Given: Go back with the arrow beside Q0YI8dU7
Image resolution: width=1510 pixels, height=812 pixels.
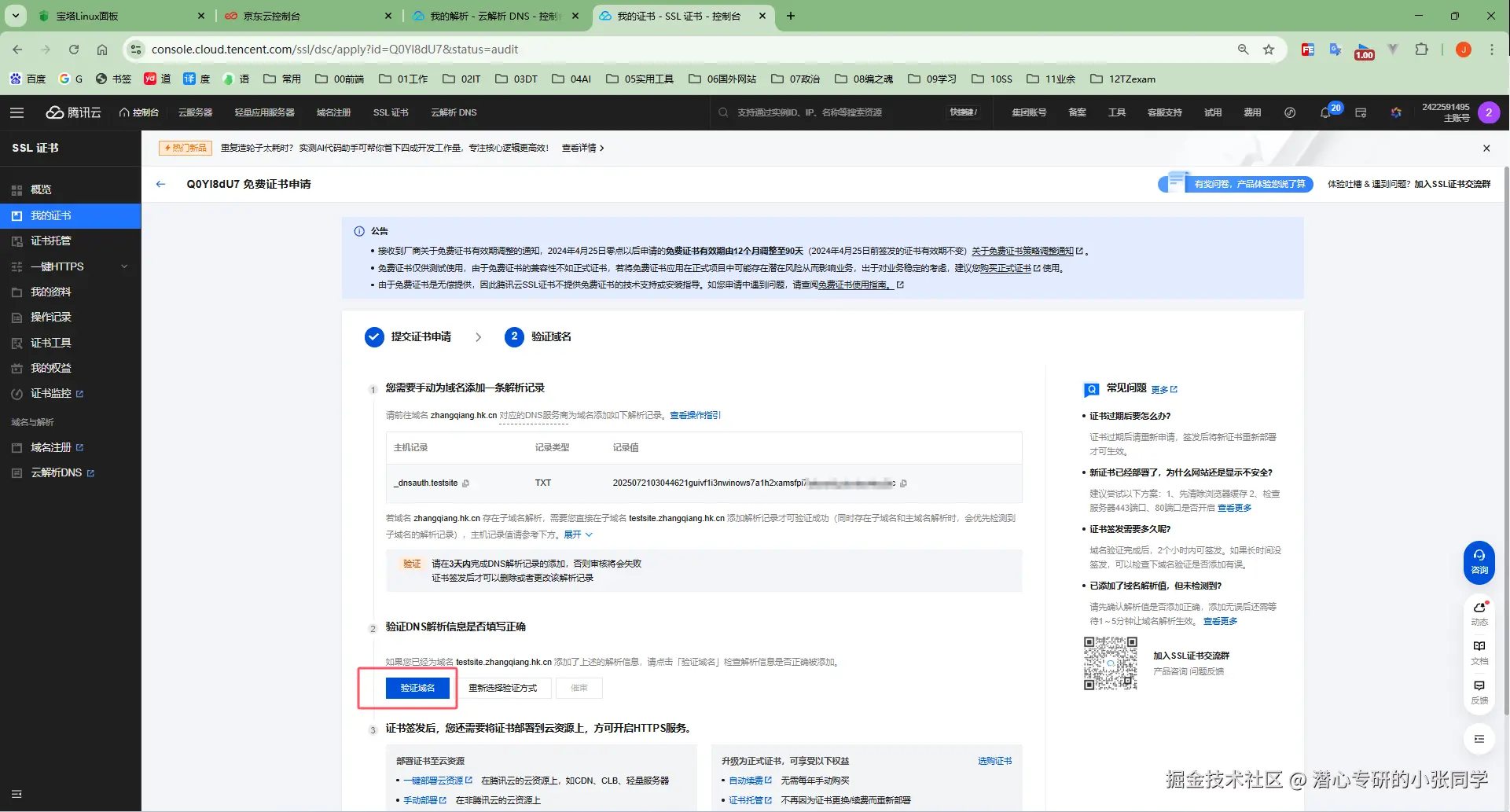Looking at the screenshot, I should [161, 184].
